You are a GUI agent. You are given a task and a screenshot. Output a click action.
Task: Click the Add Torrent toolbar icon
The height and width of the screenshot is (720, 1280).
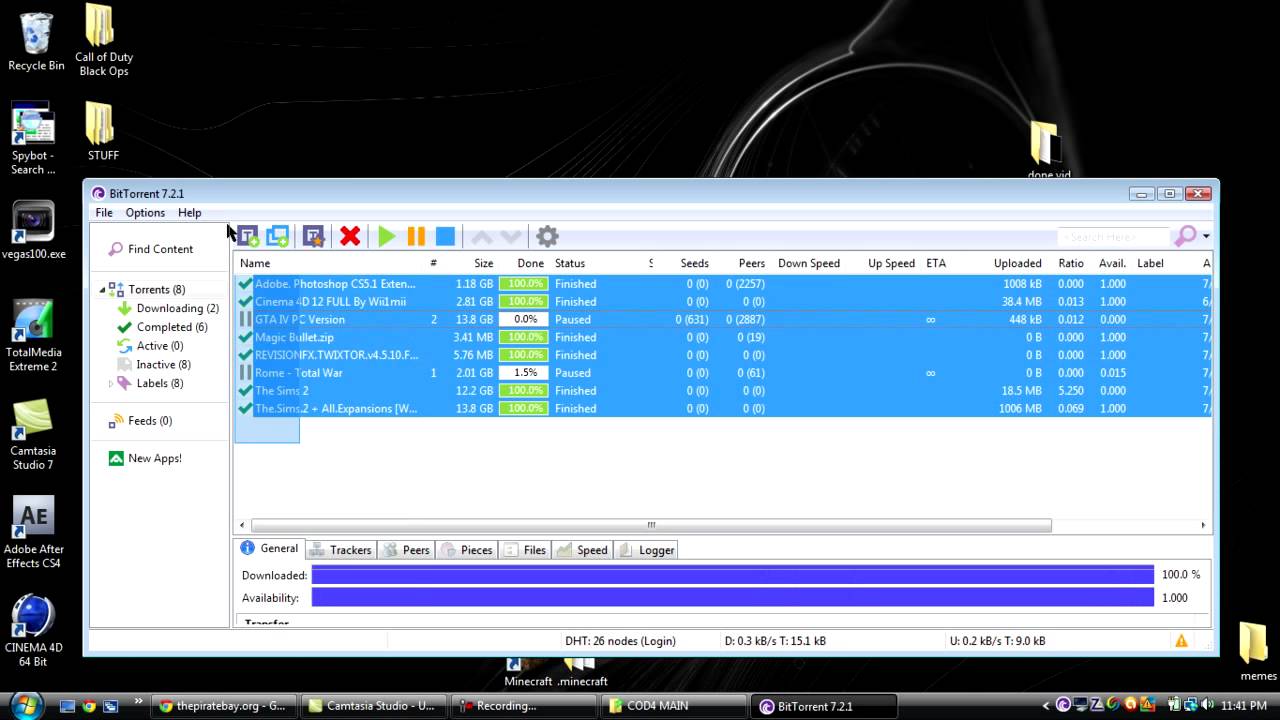pos(247,236)
